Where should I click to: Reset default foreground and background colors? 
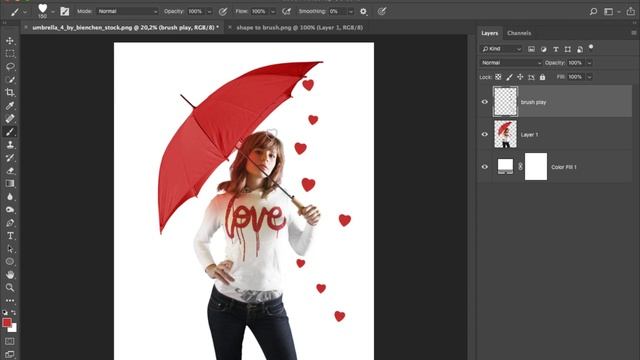5,312
